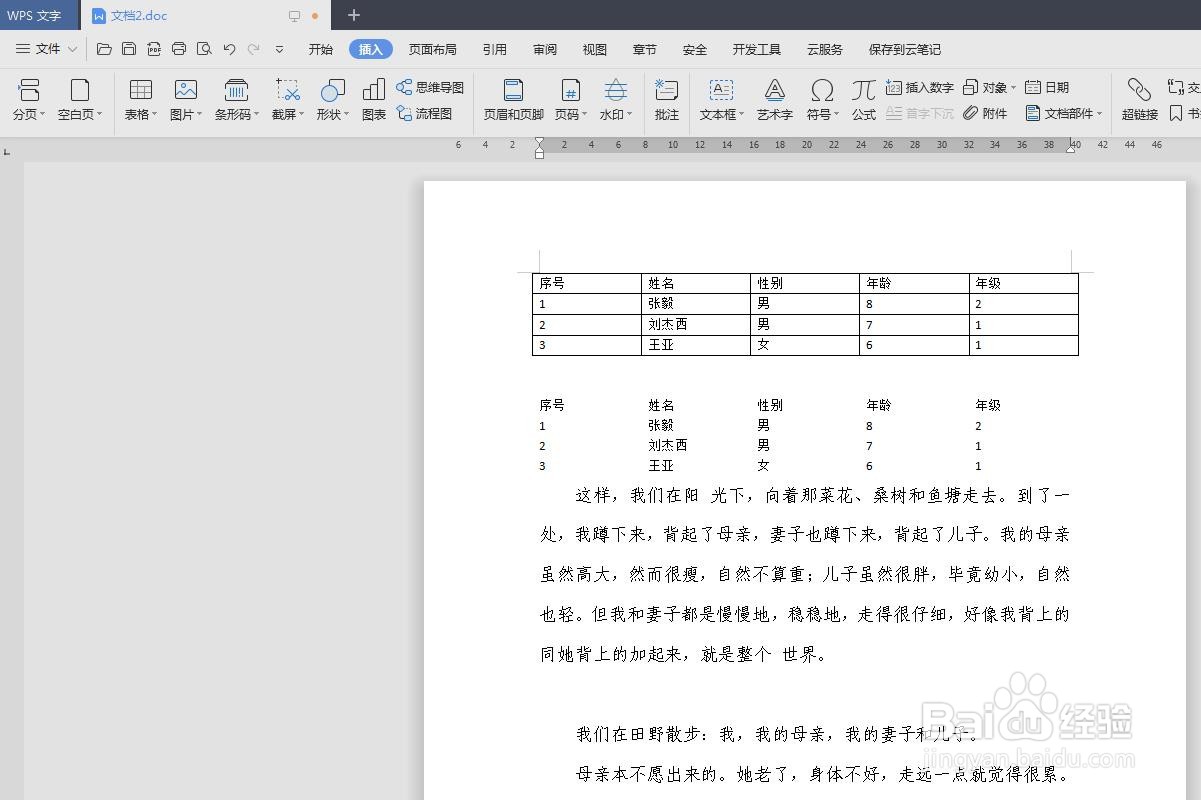Open the 形状 shapes dropdown
This screenshot has width=1201, height=800.
[x=331, y=98]
